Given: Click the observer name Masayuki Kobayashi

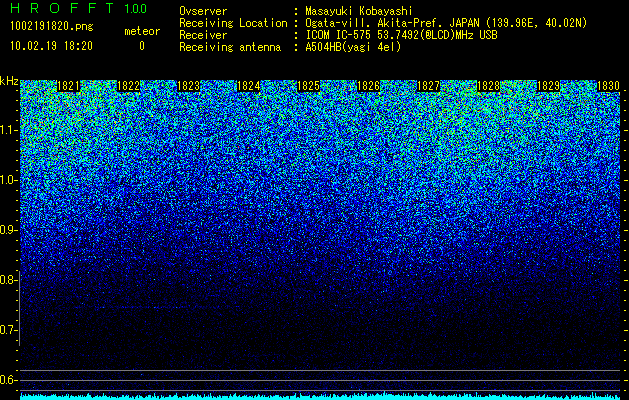Looking at the screenshot, I should [359, 11].
